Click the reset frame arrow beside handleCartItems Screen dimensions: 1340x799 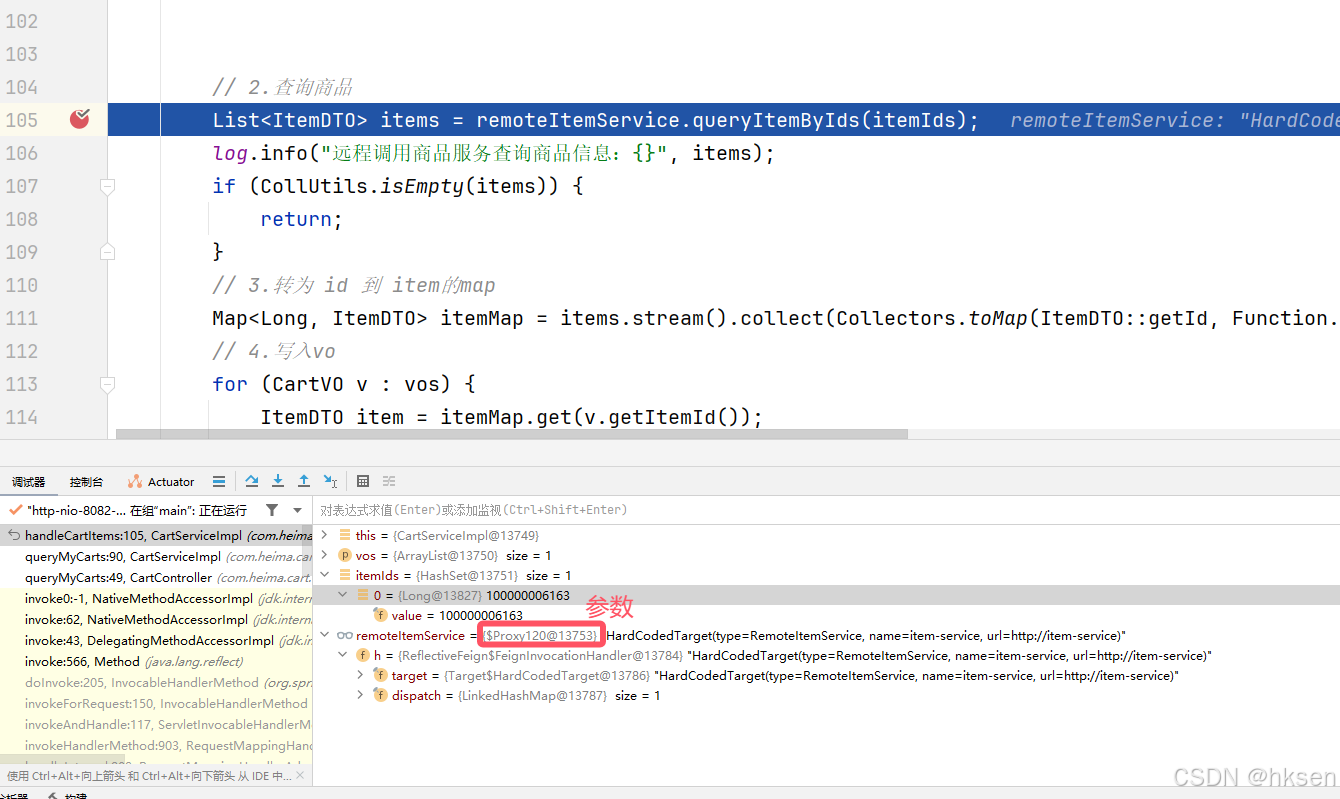pyautogui.click(x=15, y=534)
